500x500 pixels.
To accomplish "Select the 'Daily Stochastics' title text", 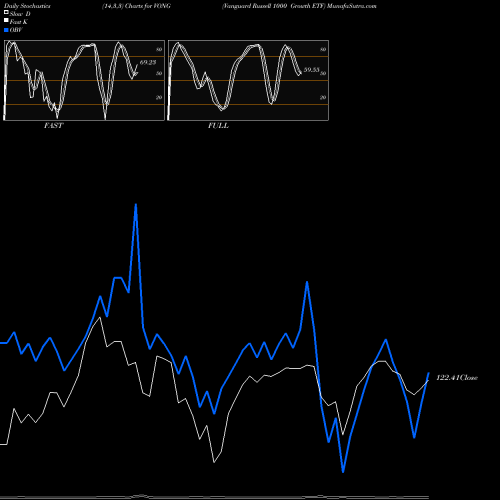I will point(27,6).
